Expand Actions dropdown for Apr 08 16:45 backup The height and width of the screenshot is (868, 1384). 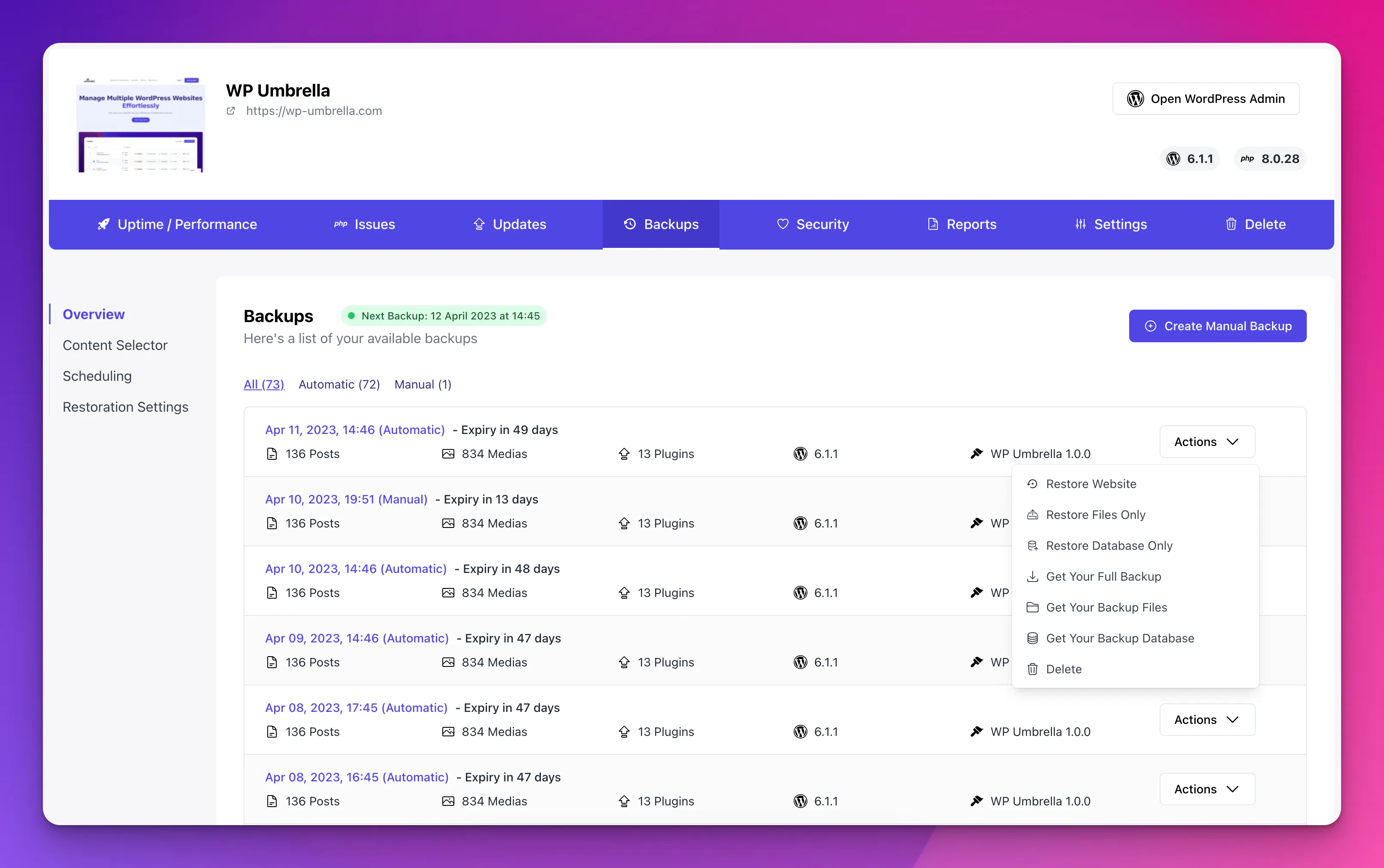[x=1207, y=790]
